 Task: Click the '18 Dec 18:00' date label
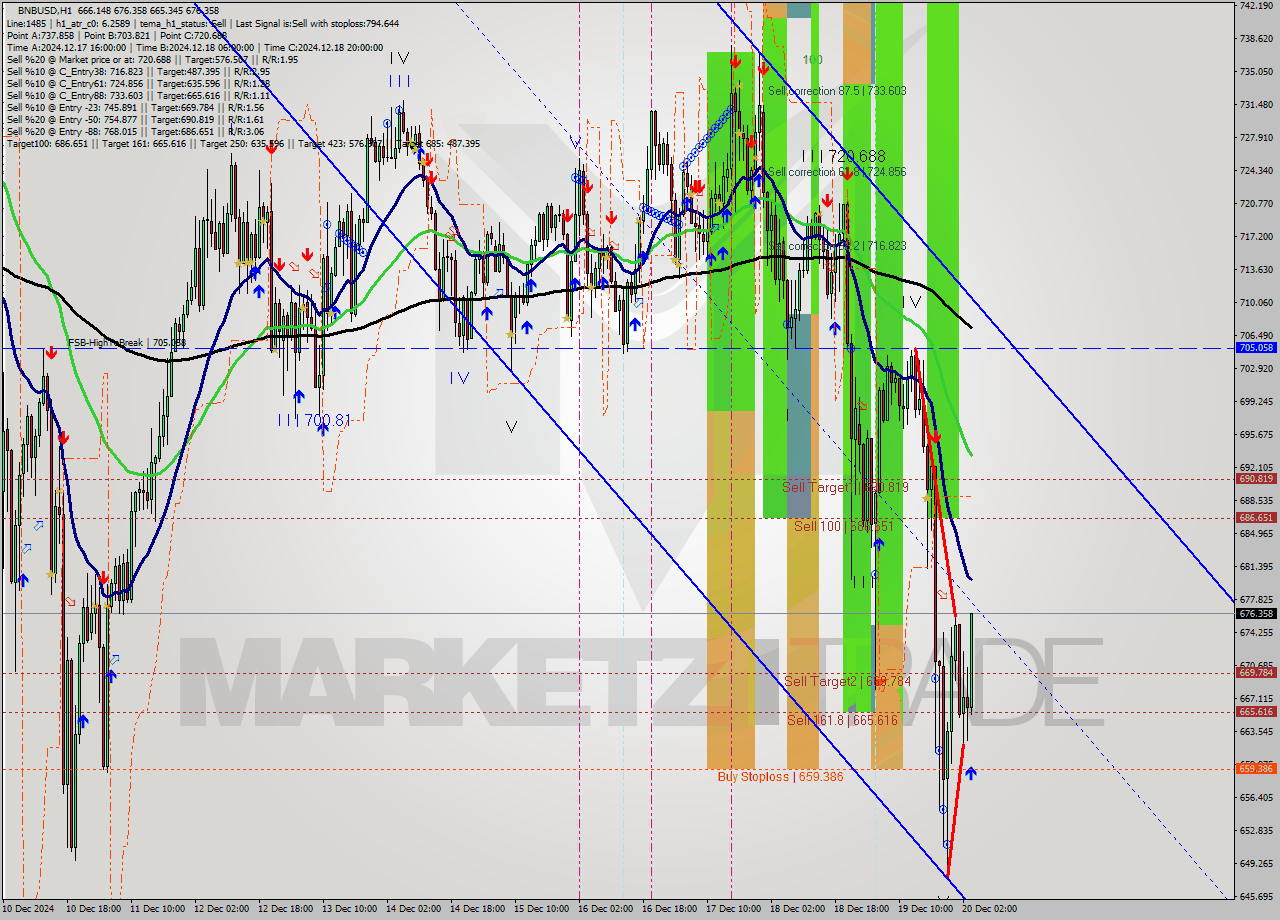click(x=862, y=909)
